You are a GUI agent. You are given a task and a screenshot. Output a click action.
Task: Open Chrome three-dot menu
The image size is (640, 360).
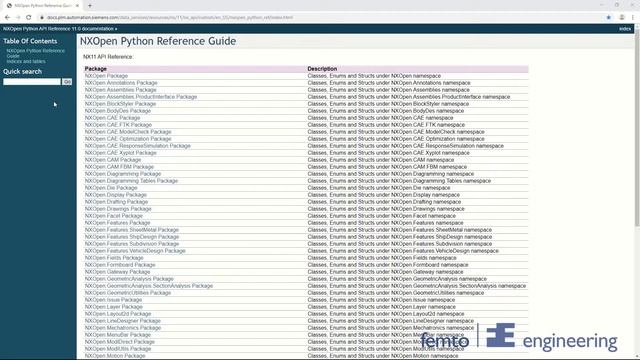click(633, 18)
